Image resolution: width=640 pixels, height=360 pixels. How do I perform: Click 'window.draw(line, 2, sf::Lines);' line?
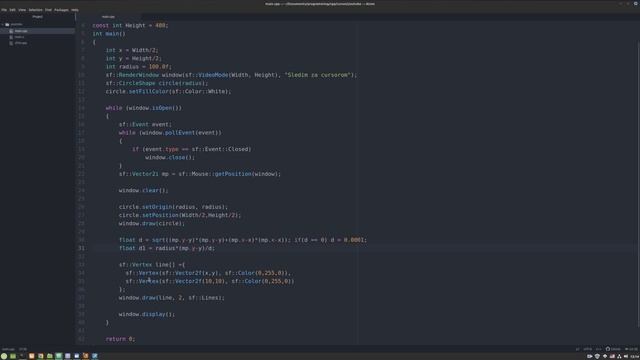point(171,298)
